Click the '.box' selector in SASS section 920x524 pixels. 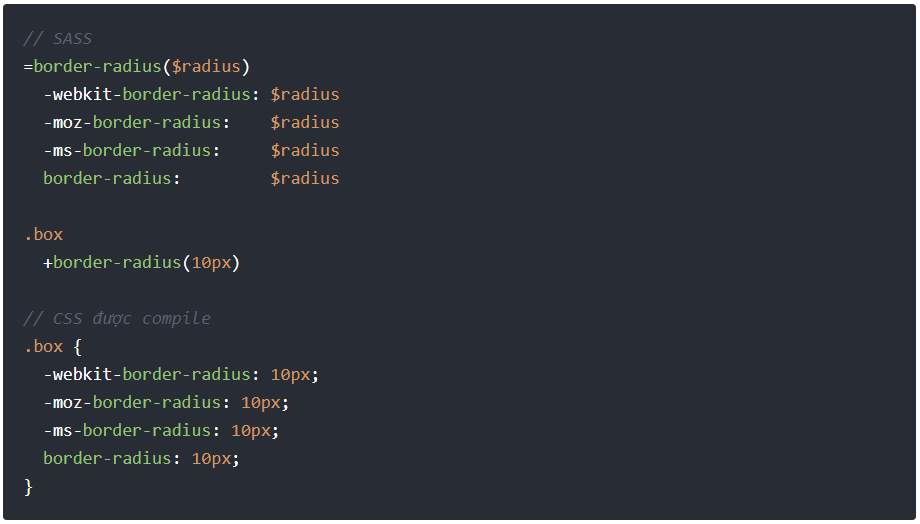coord(43,235)
